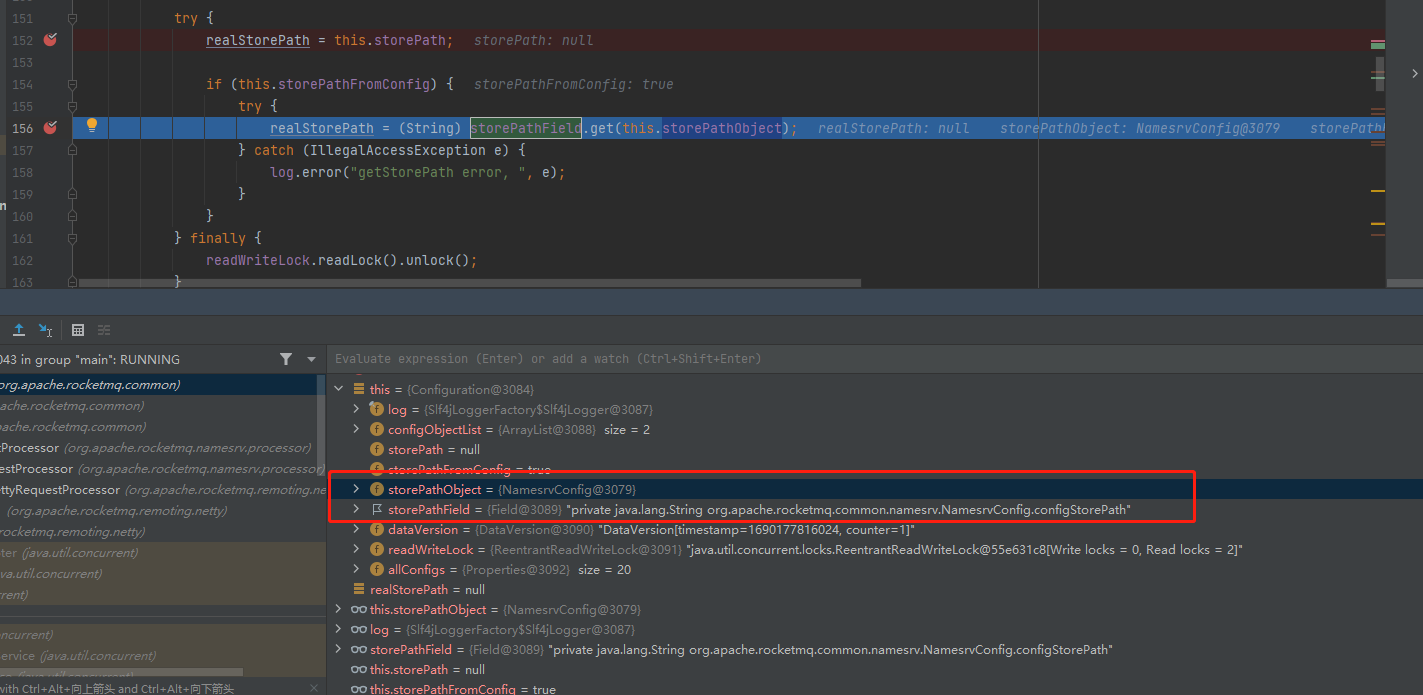This screenshot has width=1423, height=695.
Task: Expand the this.storePathObject watch
Action: point(339,609)
